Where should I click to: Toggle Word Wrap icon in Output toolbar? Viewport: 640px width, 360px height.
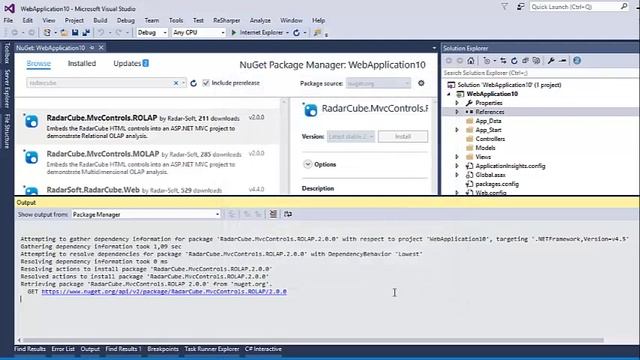[x=288, y=214]
